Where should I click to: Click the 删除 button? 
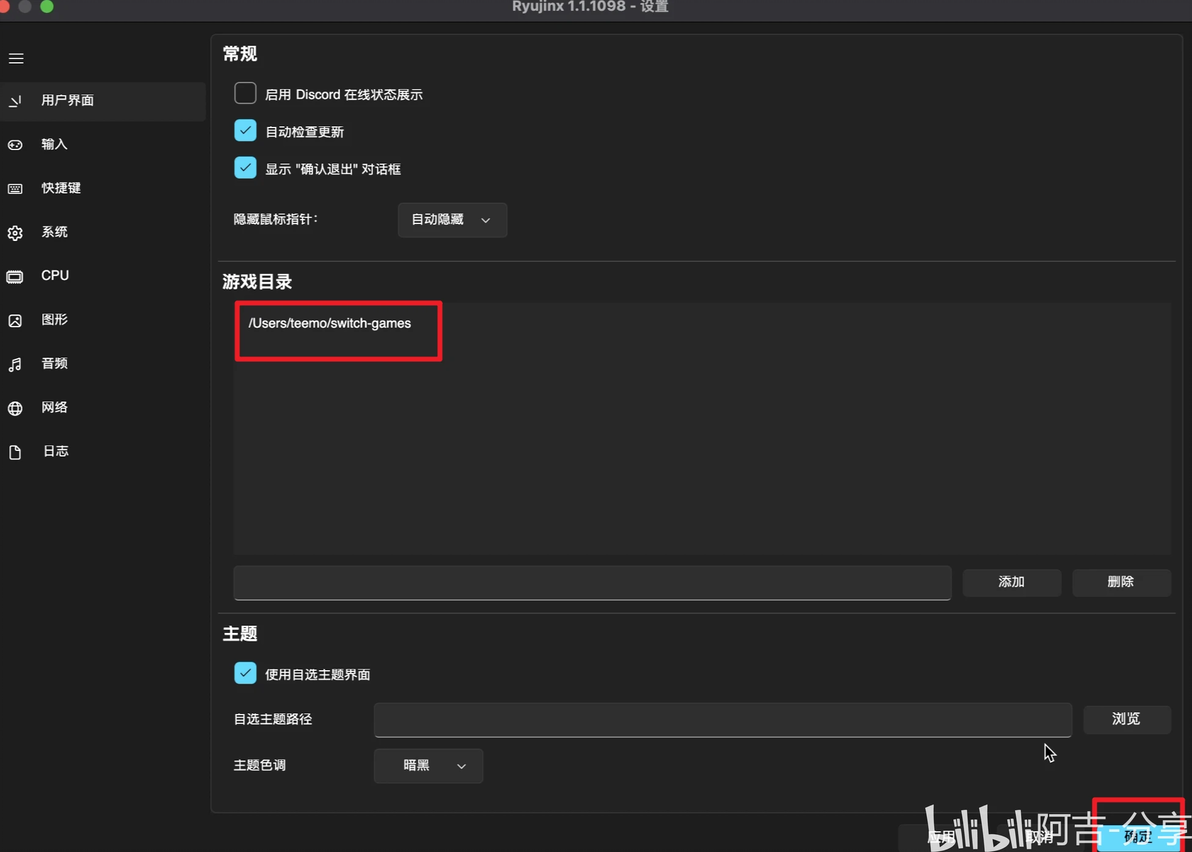click(x=1121, y=582)
